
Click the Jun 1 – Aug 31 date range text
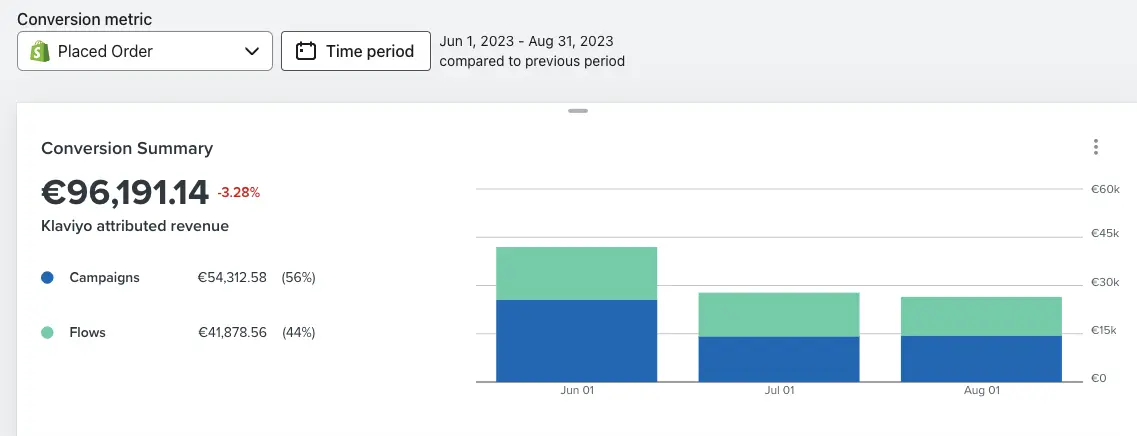click(x=526, y=42)
